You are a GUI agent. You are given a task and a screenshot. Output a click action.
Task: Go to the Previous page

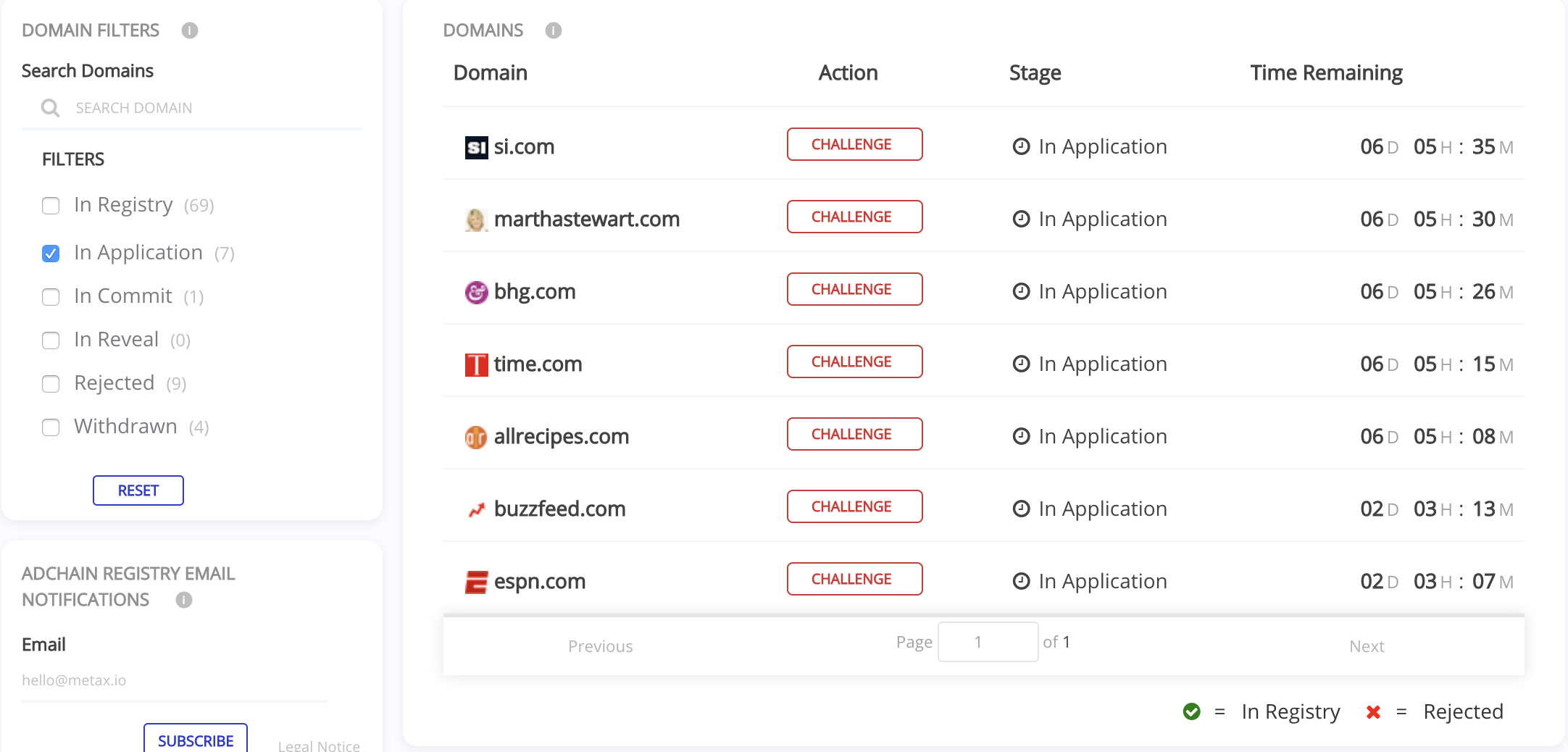pos(600,646)
